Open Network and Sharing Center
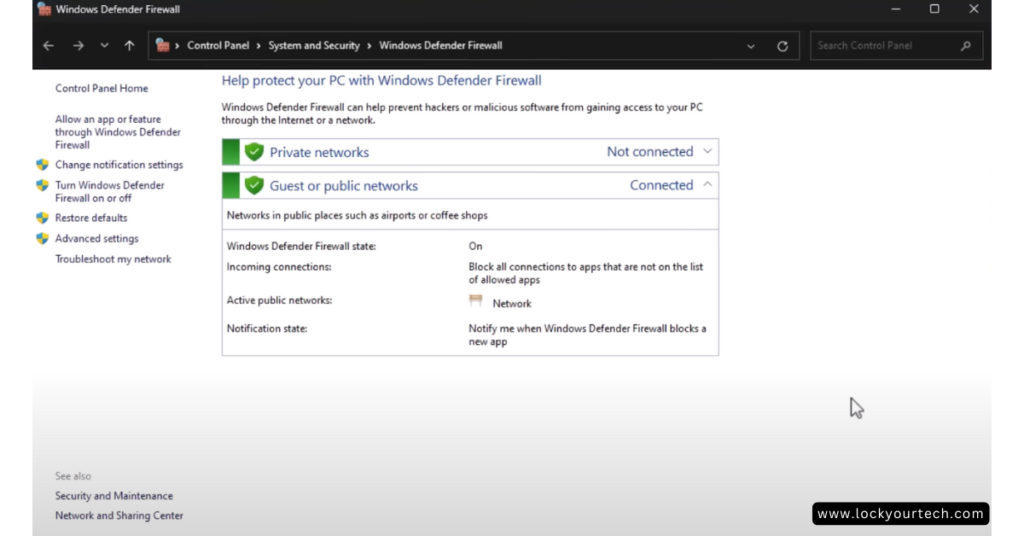 point(119,516)
